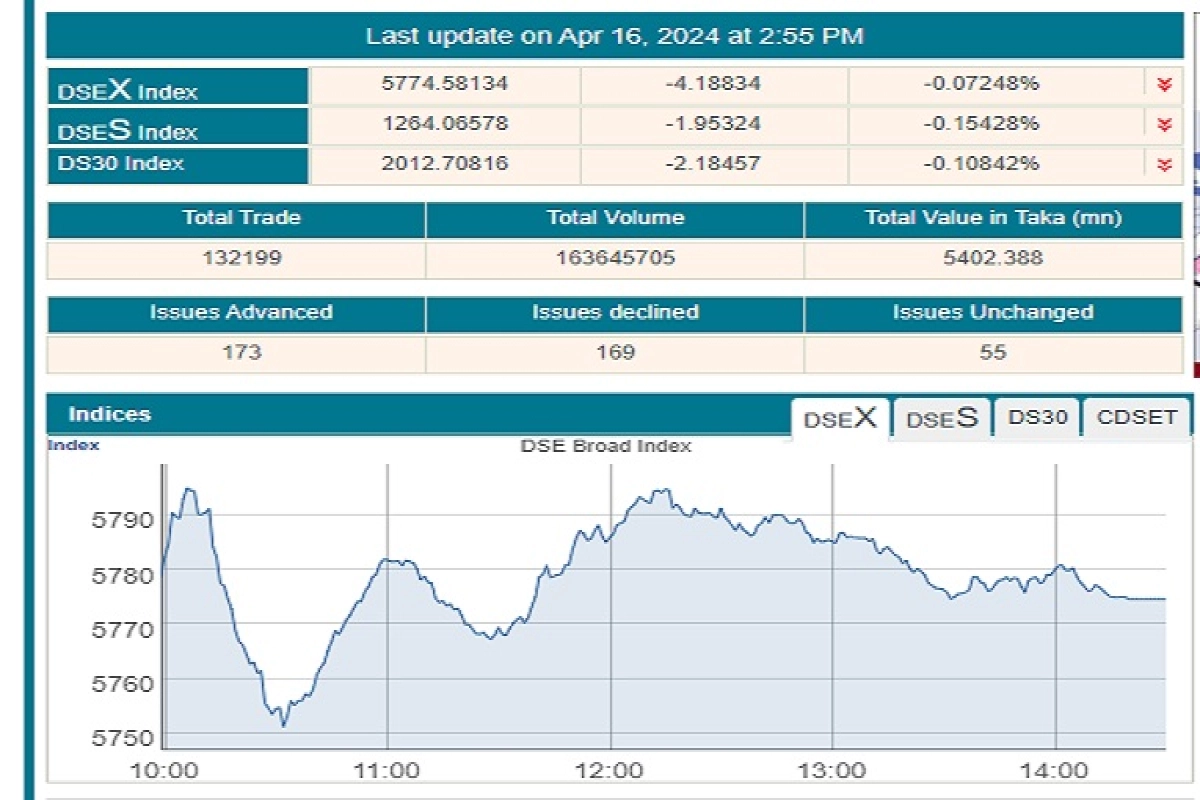Click the DS30 Index label

[x=120, y=164]
